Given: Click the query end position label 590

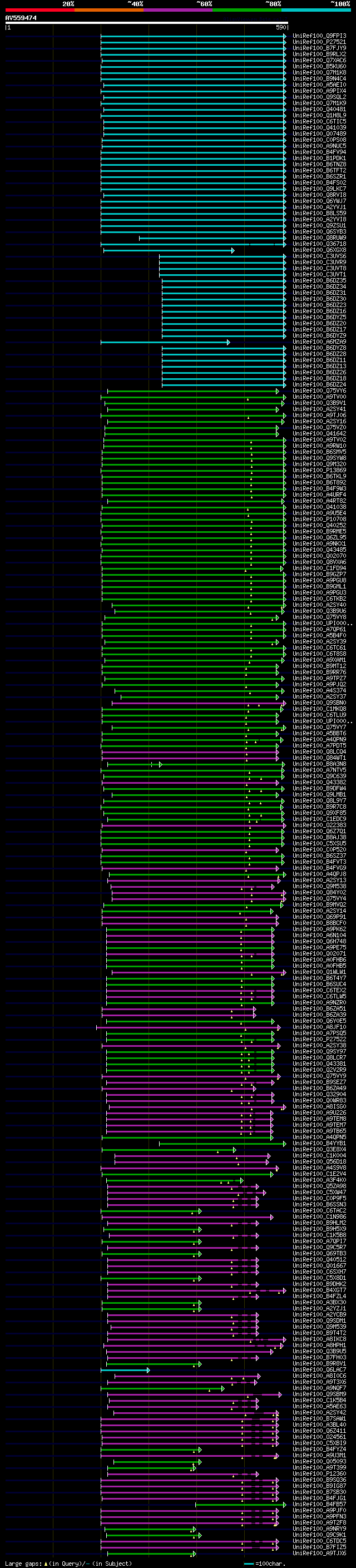Looking at the screenshot, I should click(281, 27).
